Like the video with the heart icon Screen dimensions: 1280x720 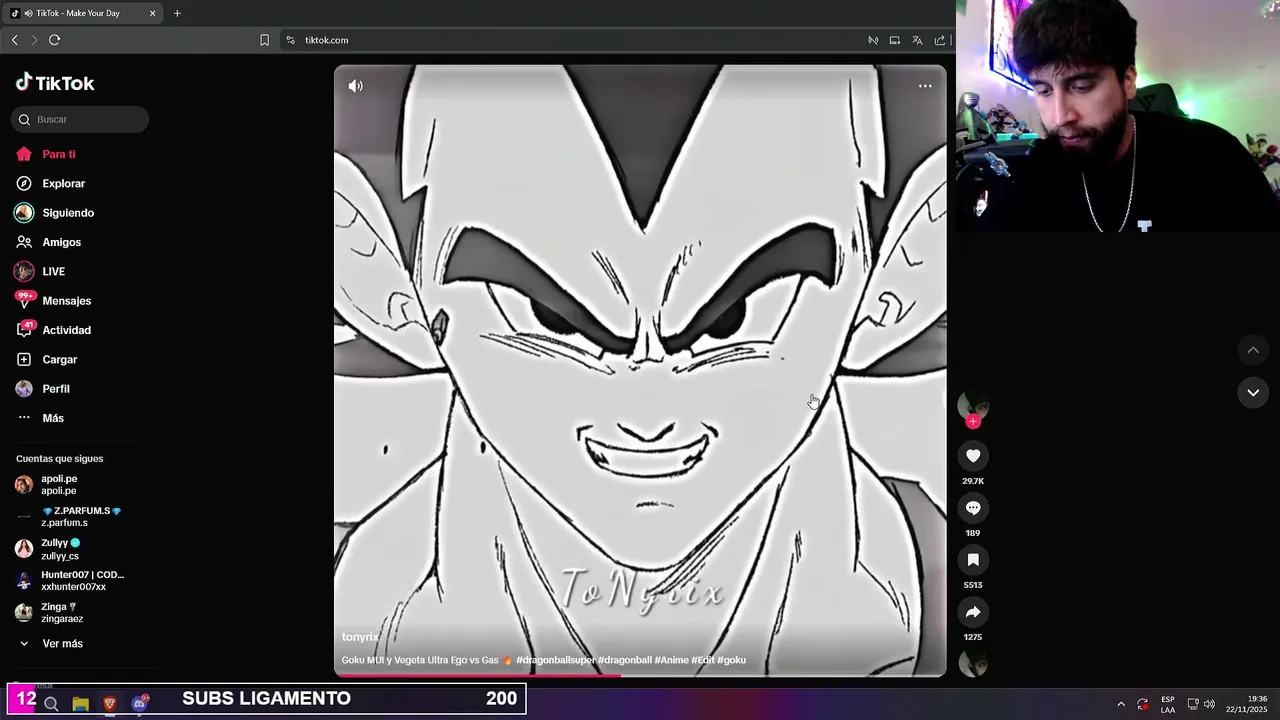pyautogui.click(x=973, y=456)
